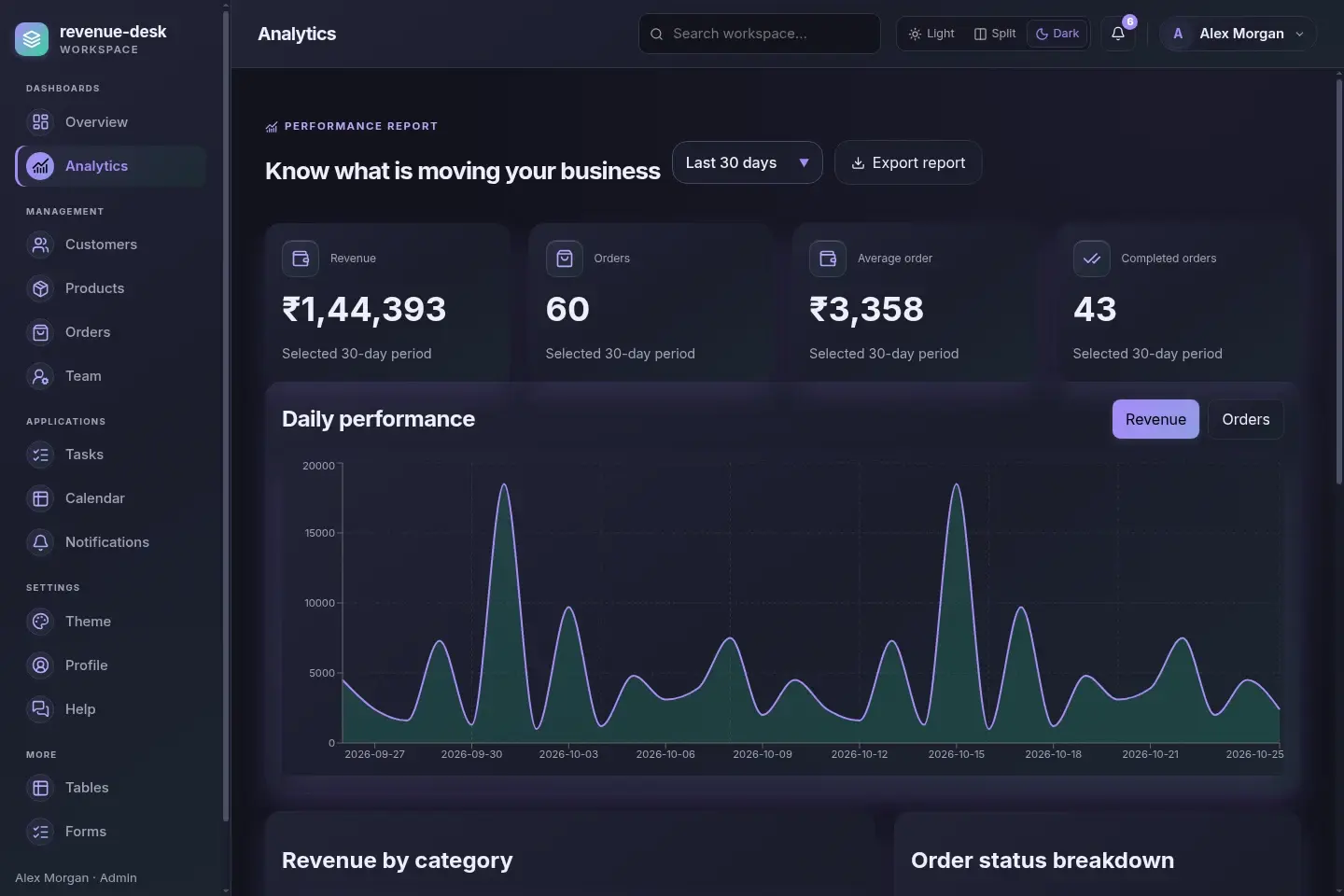Open Tables via its grid icon
Screen dimensions: 1344x896
[x=40, y=788]
